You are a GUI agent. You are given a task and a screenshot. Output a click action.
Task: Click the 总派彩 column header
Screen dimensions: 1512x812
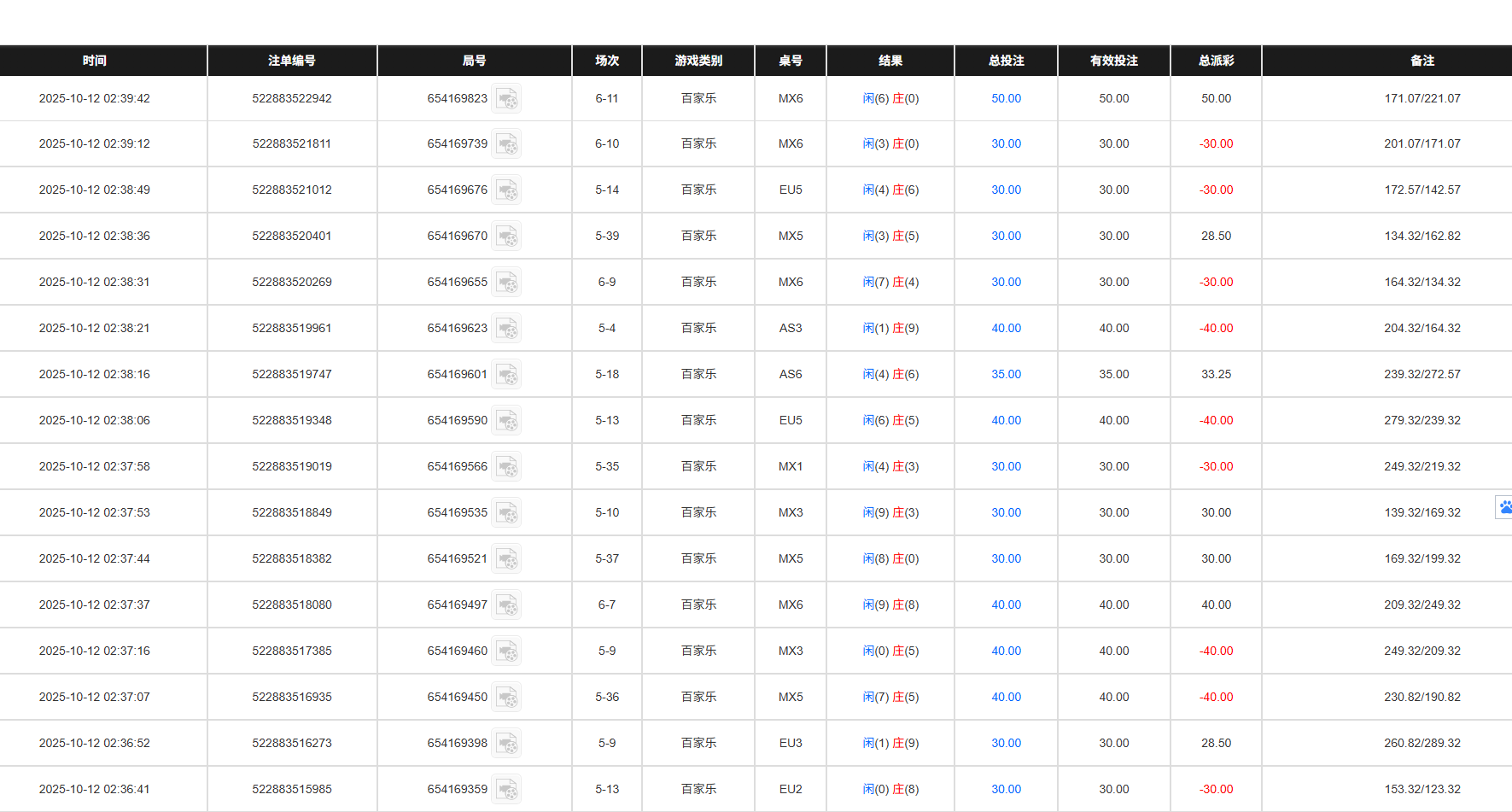tap(1216, 61)
